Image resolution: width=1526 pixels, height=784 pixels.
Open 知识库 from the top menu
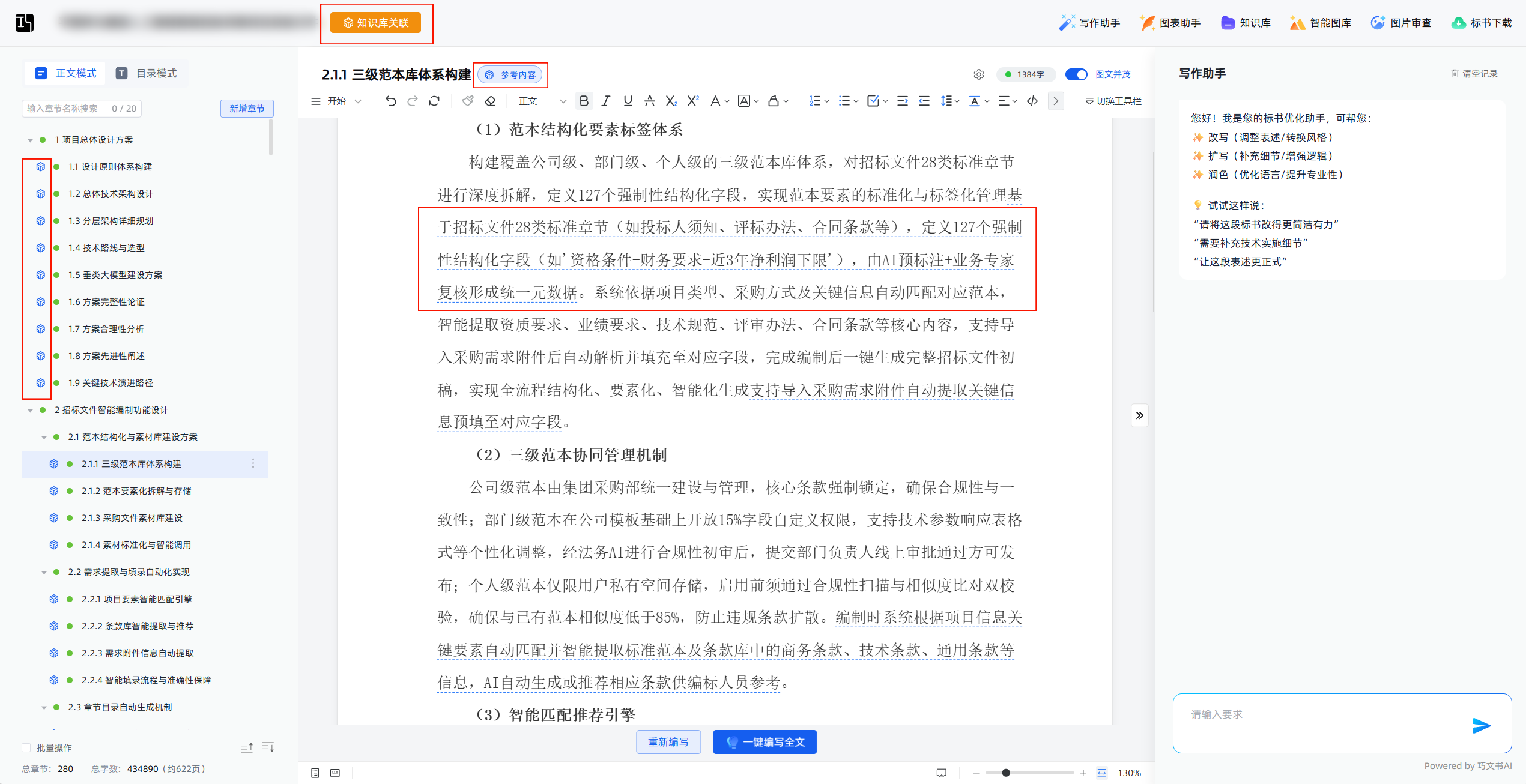1246,23
